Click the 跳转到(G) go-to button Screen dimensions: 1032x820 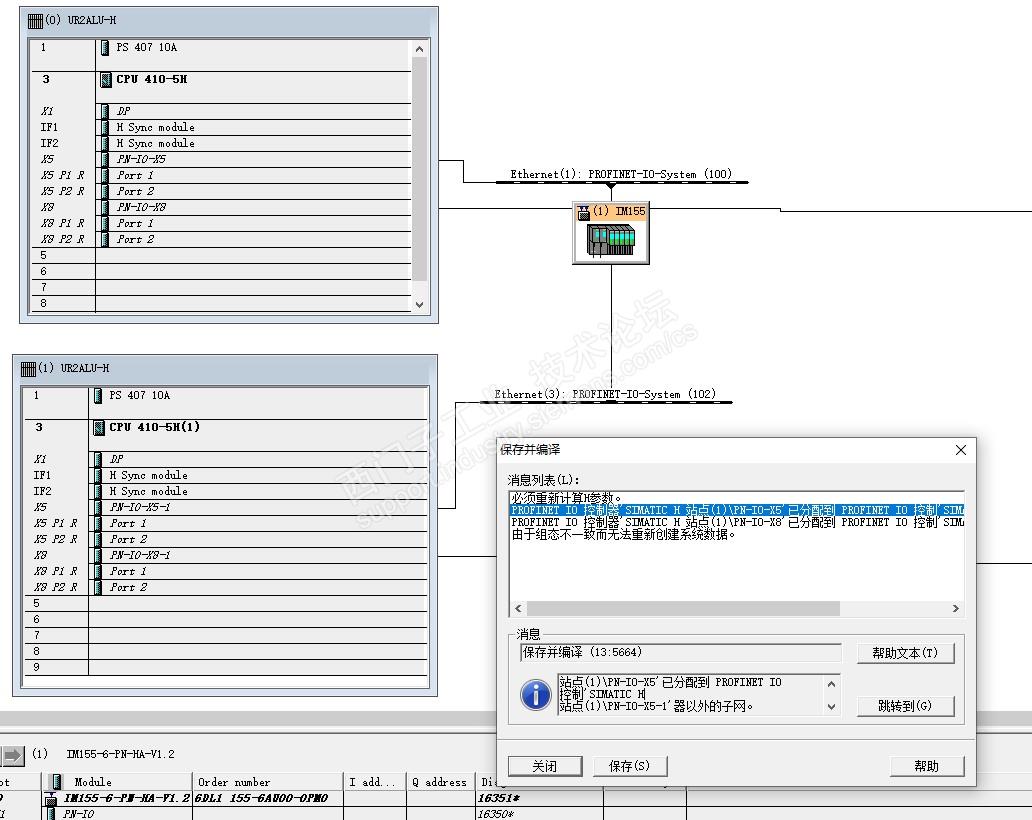pyautogui.click(x=905, y=706)
